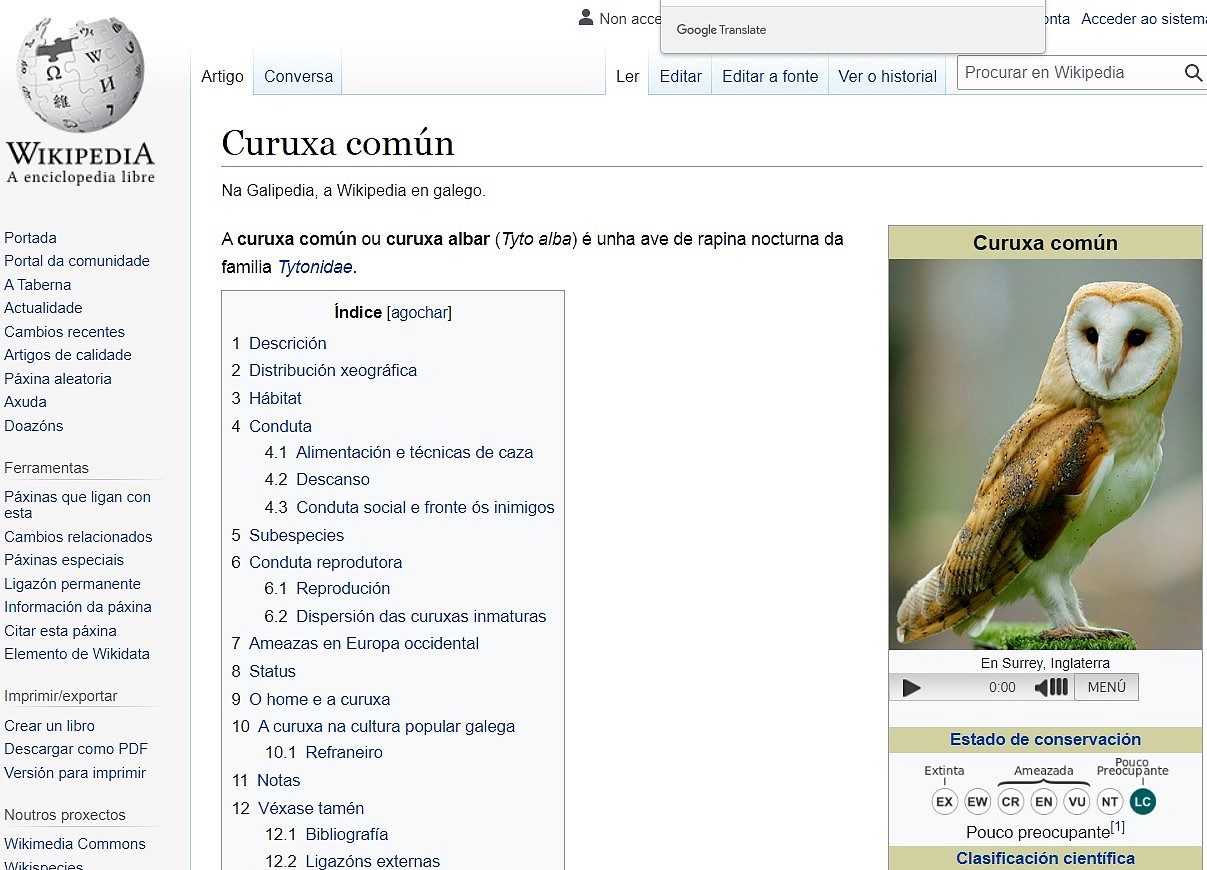Open Páxinas que ligan con esta
1207x870 pixels.
tap(77, 505)
